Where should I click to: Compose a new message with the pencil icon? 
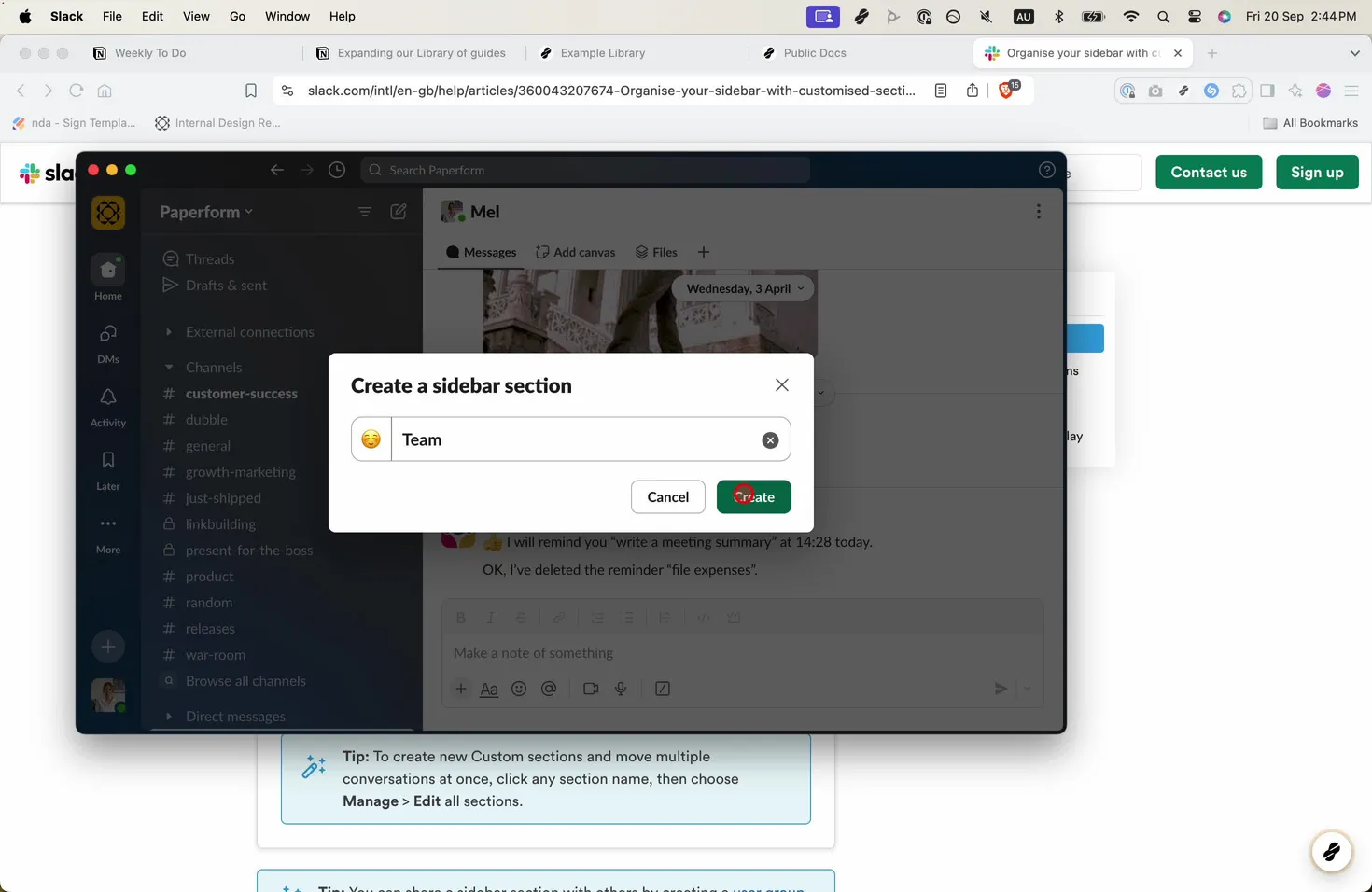[399, 212]
